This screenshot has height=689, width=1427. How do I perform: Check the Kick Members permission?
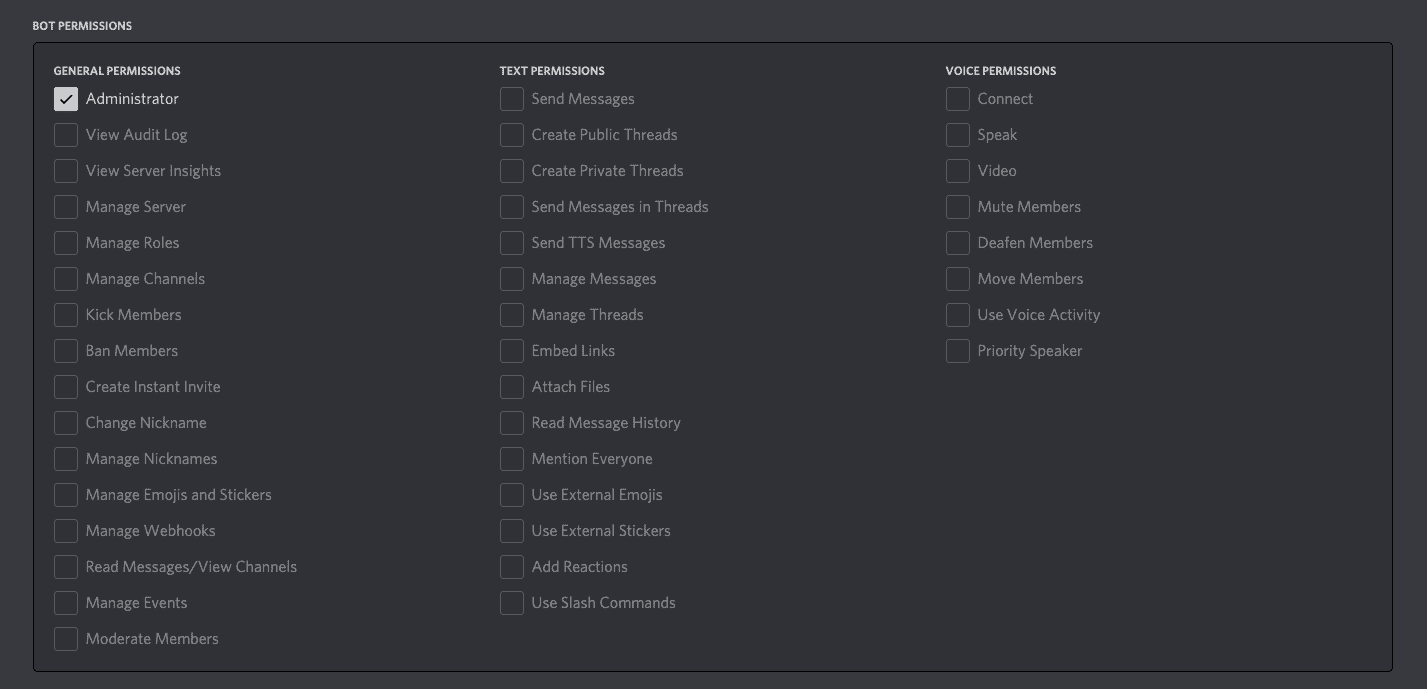click(x=66, y=314)
